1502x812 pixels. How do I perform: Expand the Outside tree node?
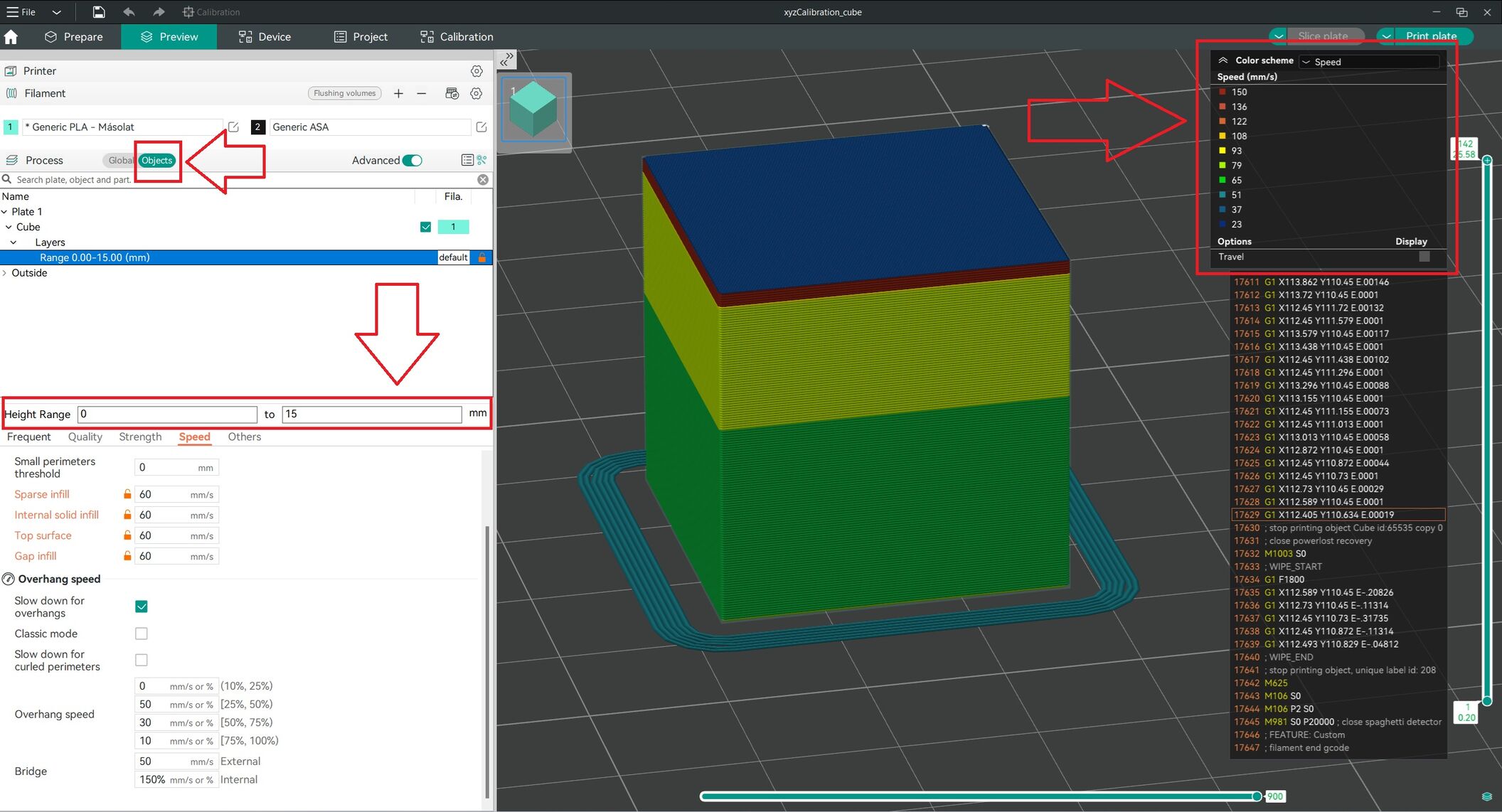(5, 273)
